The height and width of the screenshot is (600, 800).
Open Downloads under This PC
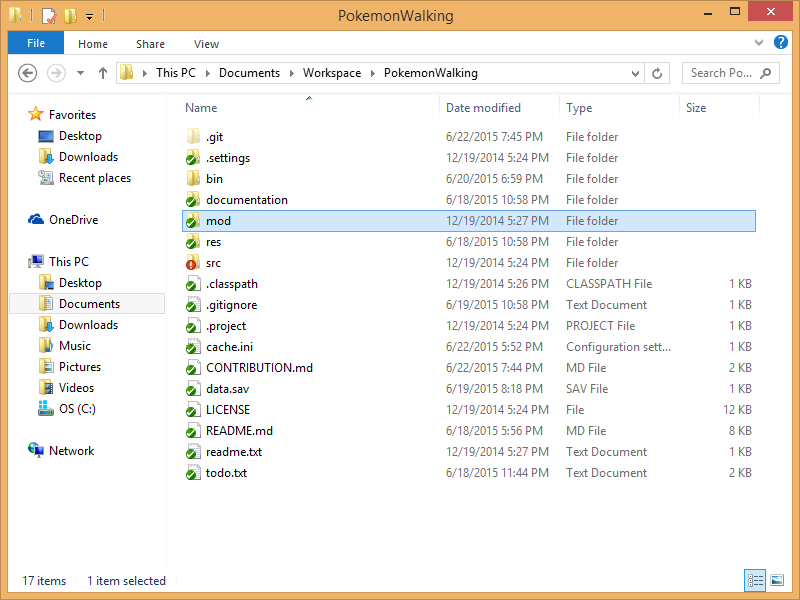88,324
